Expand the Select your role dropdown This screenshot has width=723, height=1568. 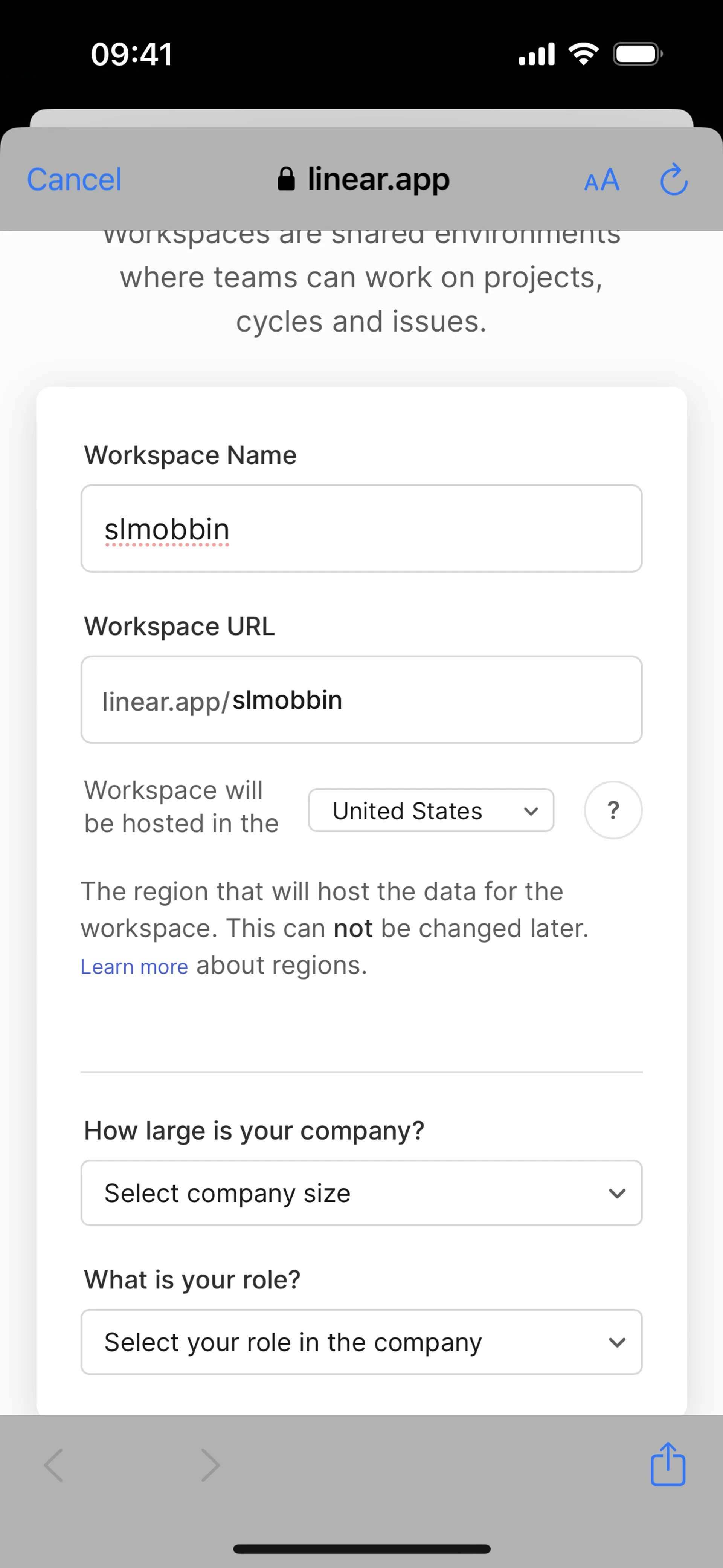coord(361,1342)
